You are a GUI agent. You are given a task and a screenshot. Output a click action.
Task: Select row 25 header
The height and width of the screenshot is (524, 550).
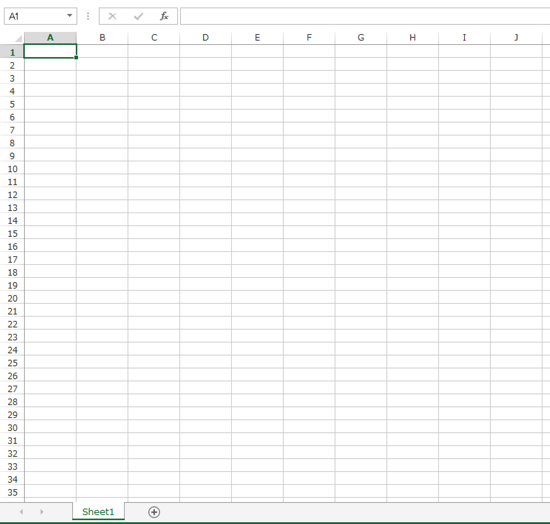point(12,363)
